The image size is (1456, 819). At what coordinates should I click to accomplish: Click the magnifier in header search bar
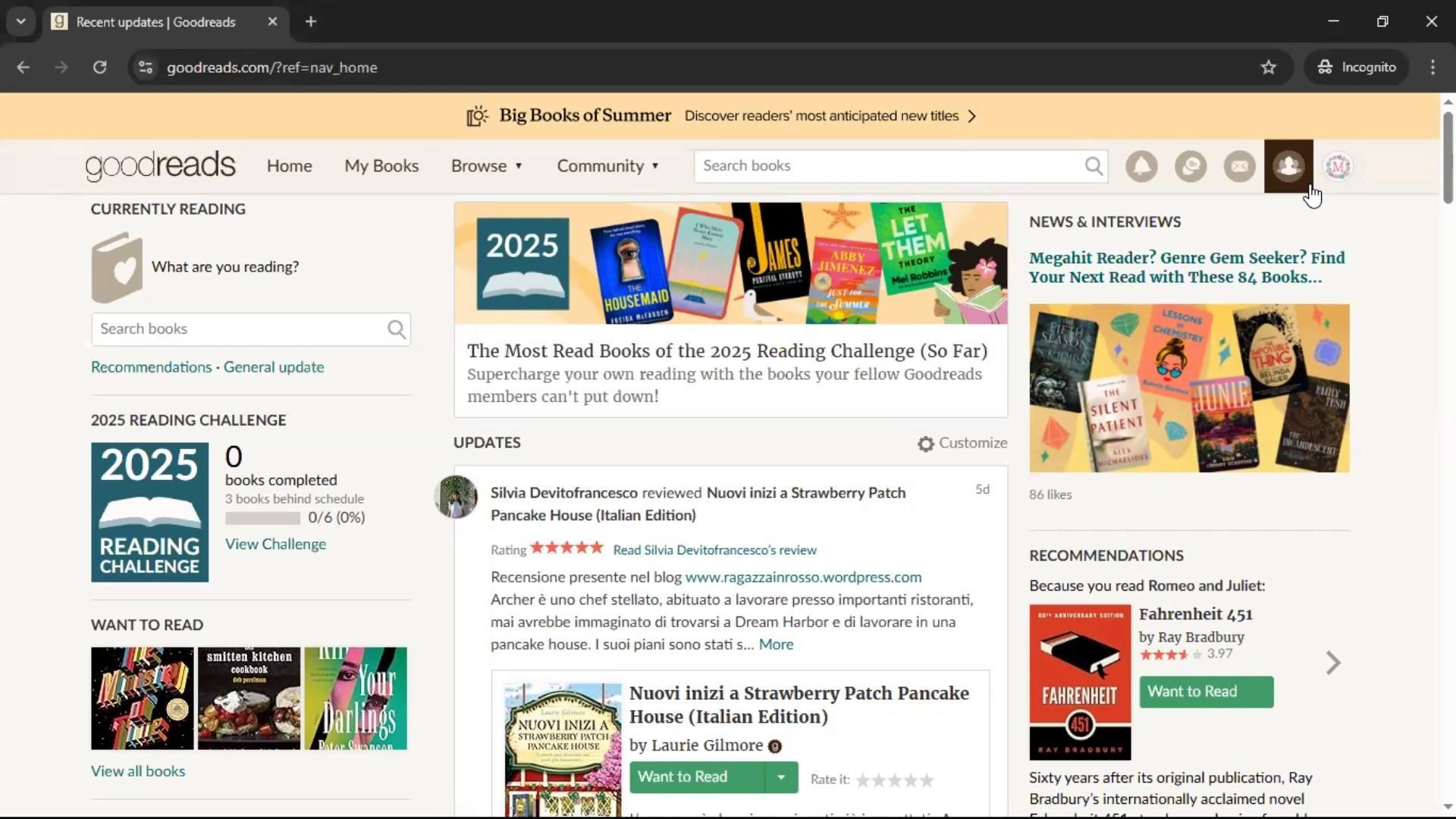click(x=1094, y=166)
